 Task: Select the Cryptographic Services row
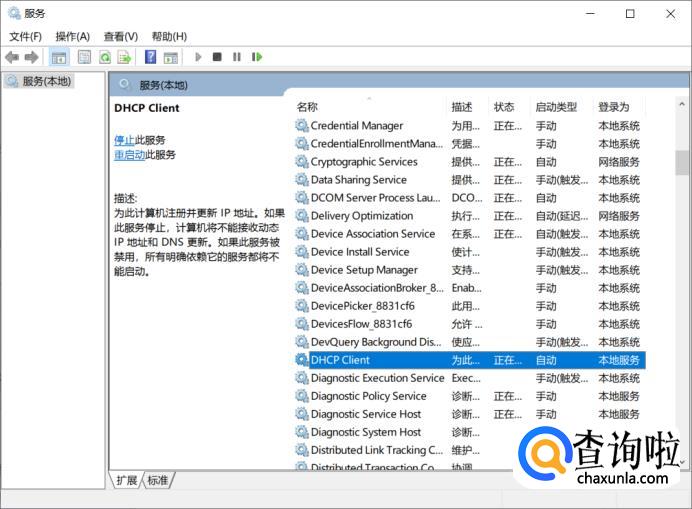tap(364, 162)
